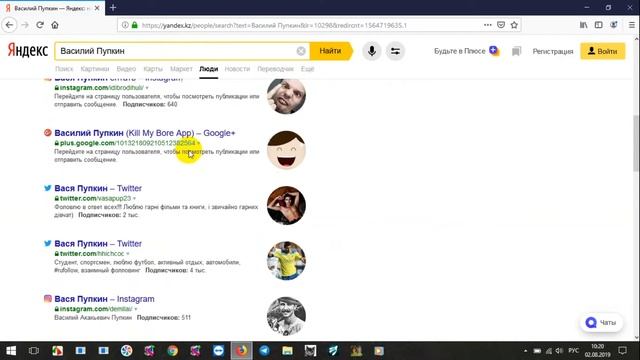The height and width of the screenshot is (360, 640).
Task: Open Telegram from the taskbar
Action: tap(264, 351)
